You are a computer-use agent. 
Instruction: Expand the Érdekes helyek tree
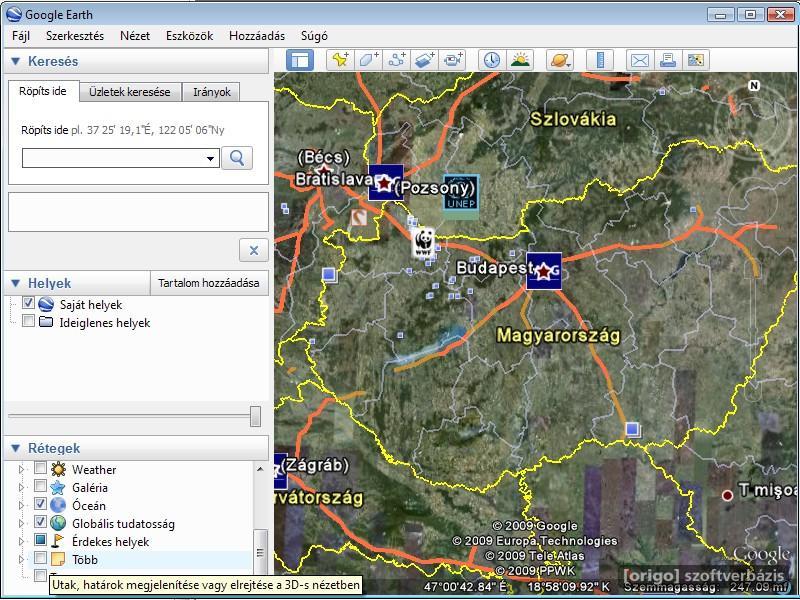coord(21,541)
